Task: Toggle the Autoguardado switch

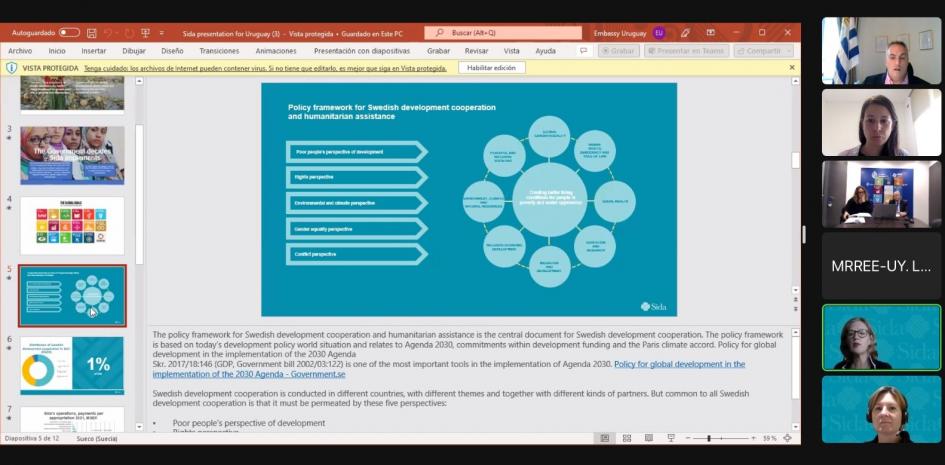Action: 69,33
